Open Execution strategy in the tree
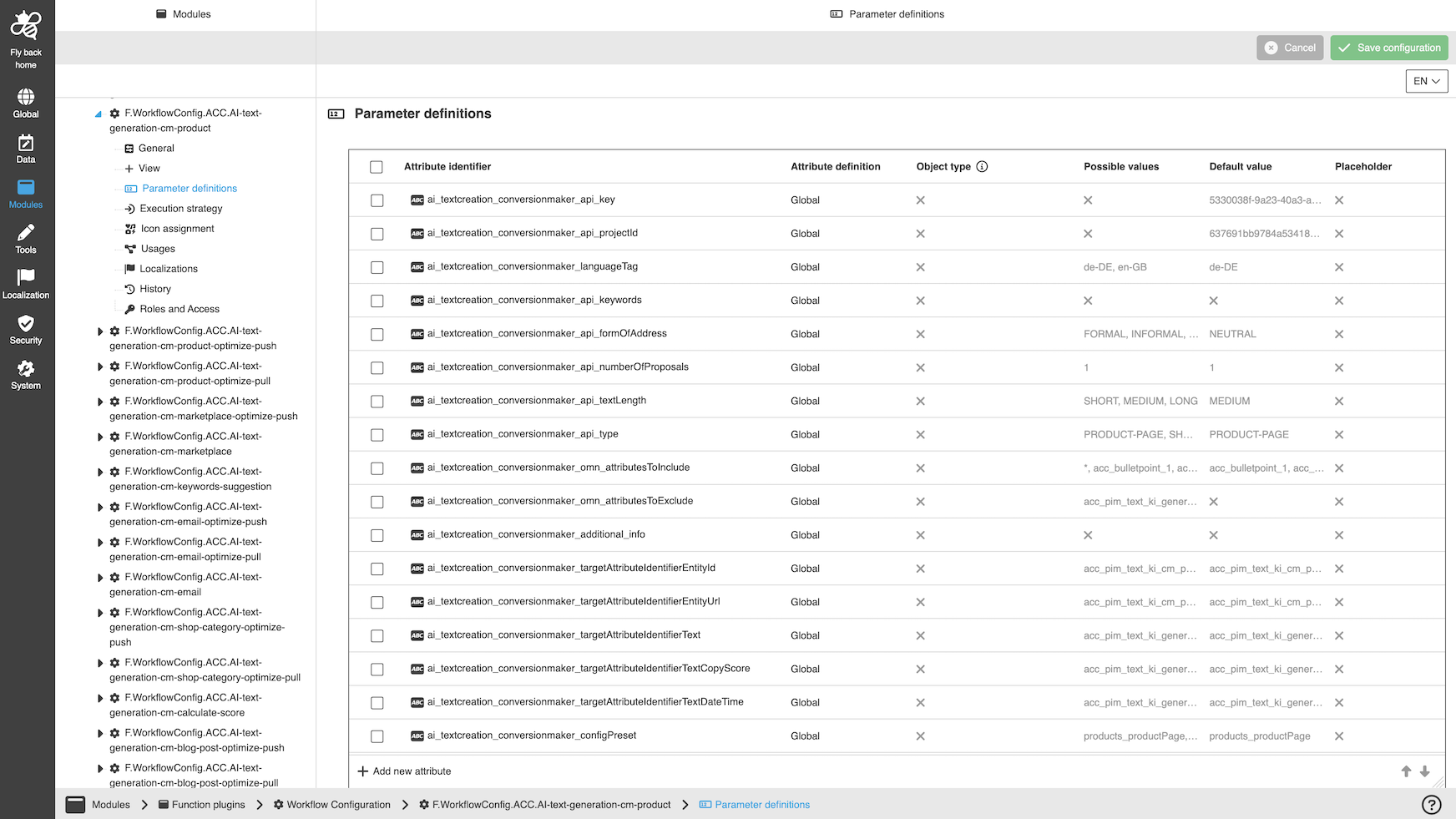 [180, 208]
